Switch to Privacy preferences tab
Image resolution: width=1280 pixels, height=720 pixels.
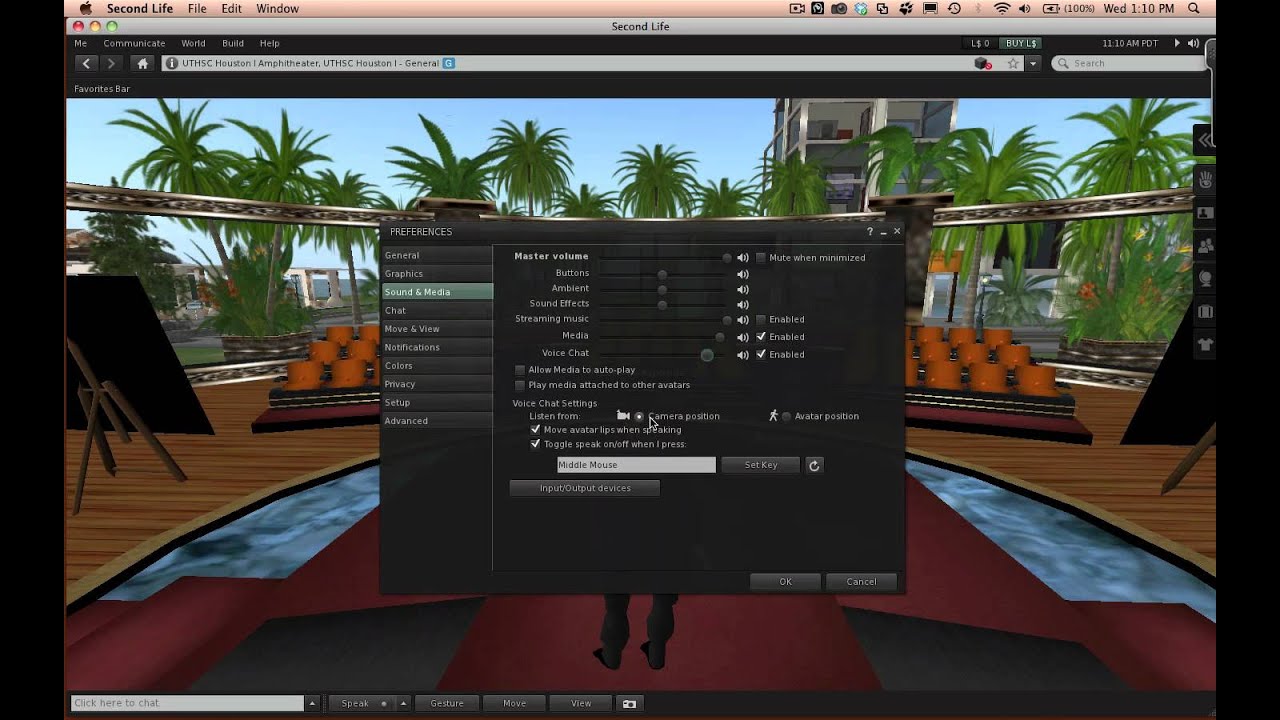coord(437,384)
